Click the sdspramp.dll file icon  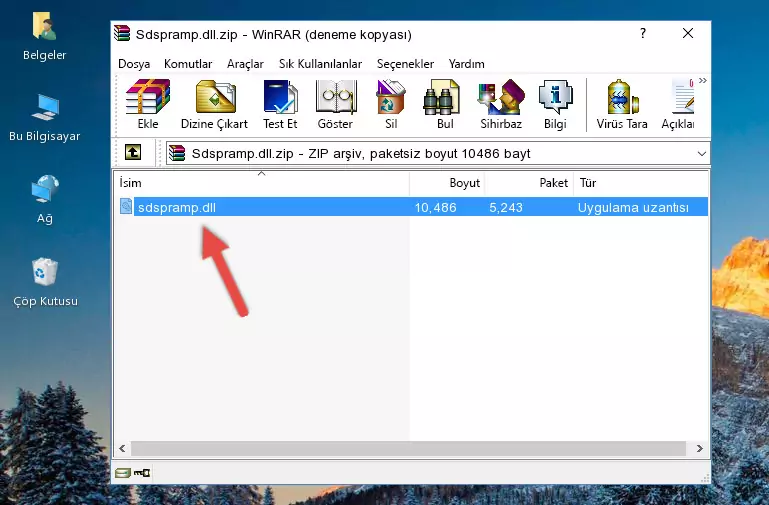click(126, 206)
